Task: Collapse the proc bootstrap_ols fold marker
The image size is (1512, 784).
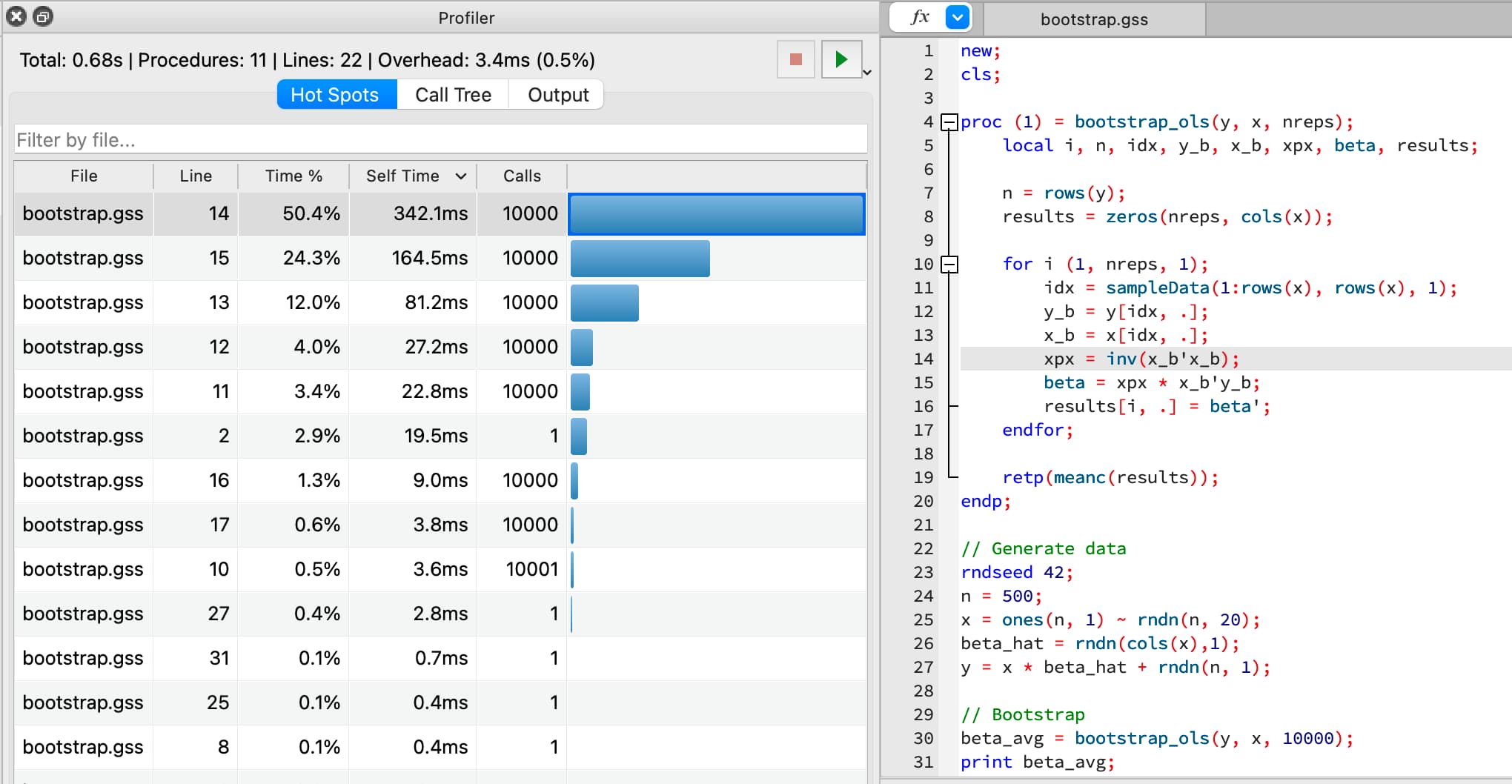Action: 949,122
